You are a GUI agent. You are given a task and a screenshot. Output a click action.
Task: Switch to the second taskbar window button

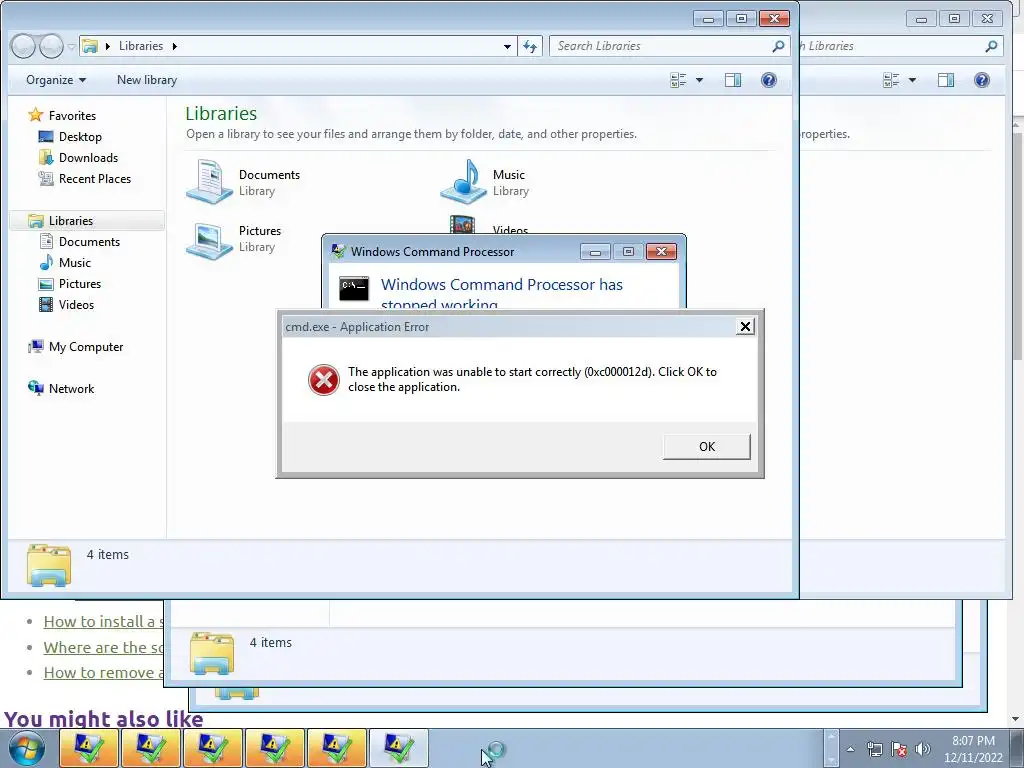coord(151,748)
